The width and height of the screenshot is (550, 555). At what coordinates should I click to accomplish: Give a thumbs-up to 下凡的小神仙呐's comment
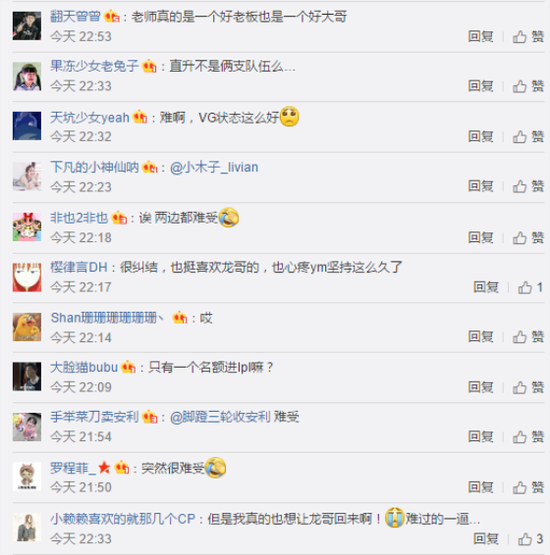pyautogui.click(x=528, y=186)
